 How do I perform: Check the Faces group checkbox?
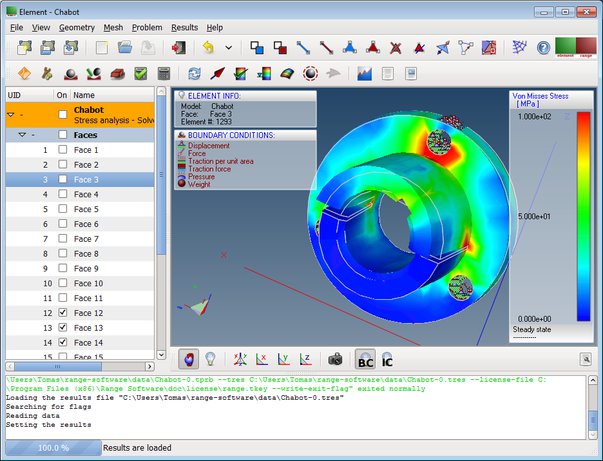click(63, 135)
